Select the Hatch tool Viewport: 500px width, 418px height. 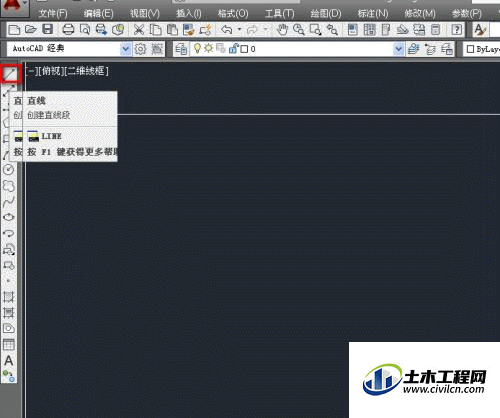(x=9, y=297)
